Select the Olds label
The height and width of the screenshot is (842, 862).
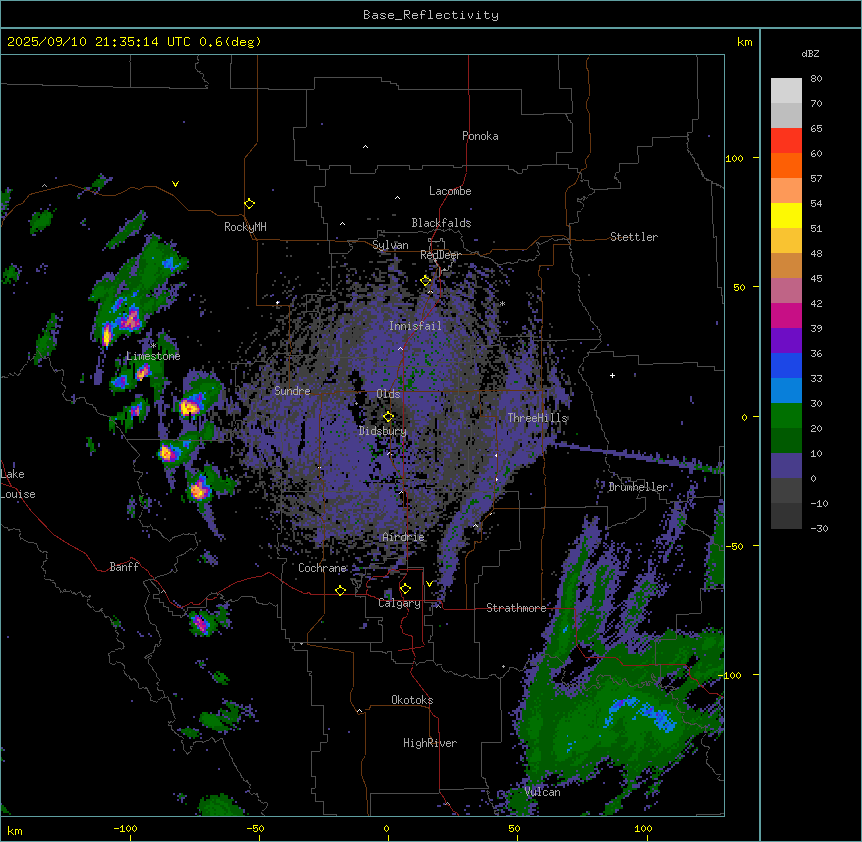coord(388,394)
